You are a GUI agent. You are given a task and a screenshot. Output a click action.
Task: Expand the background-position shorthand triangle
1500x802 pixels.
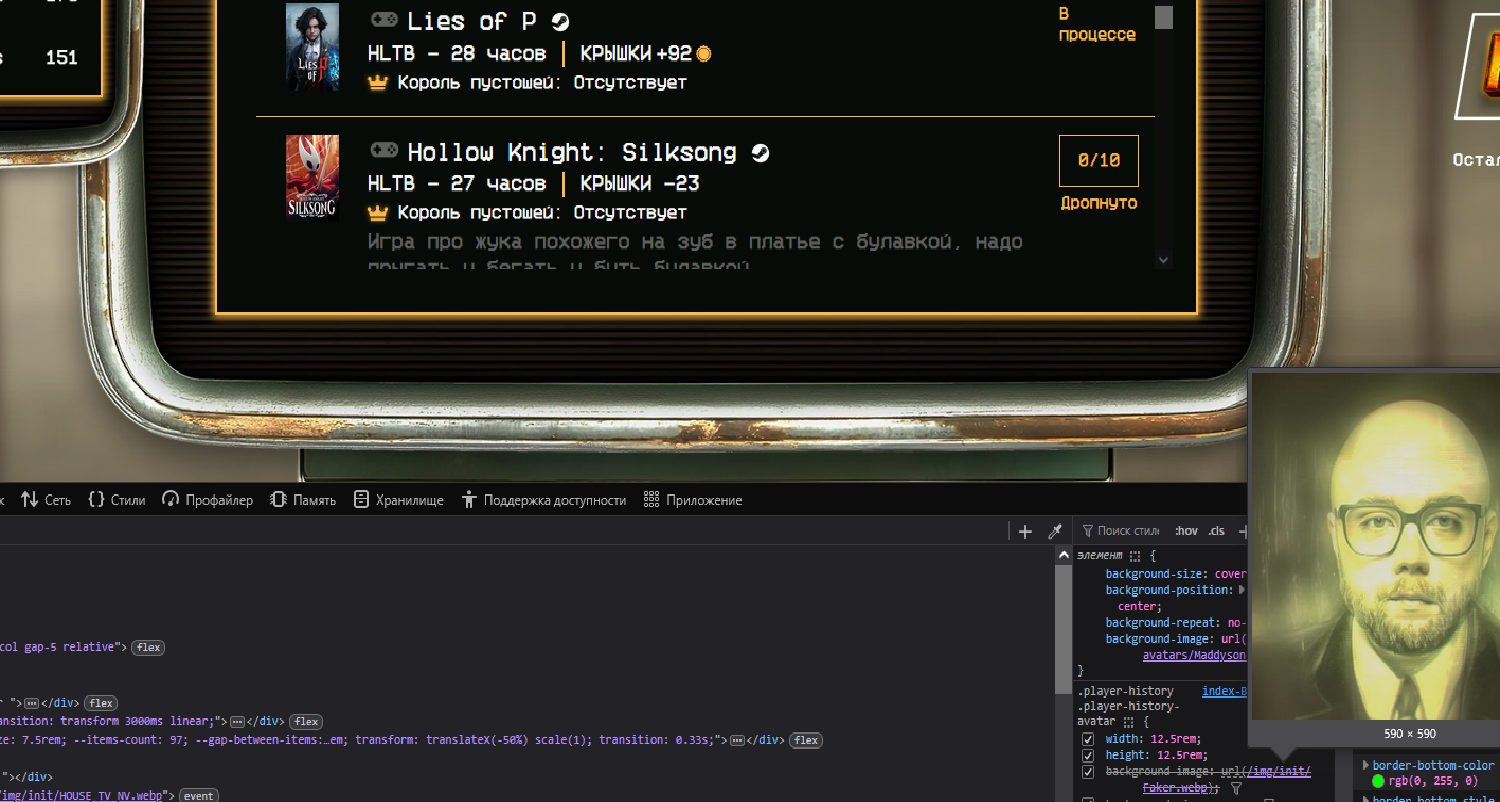[x=1242, y=590]
